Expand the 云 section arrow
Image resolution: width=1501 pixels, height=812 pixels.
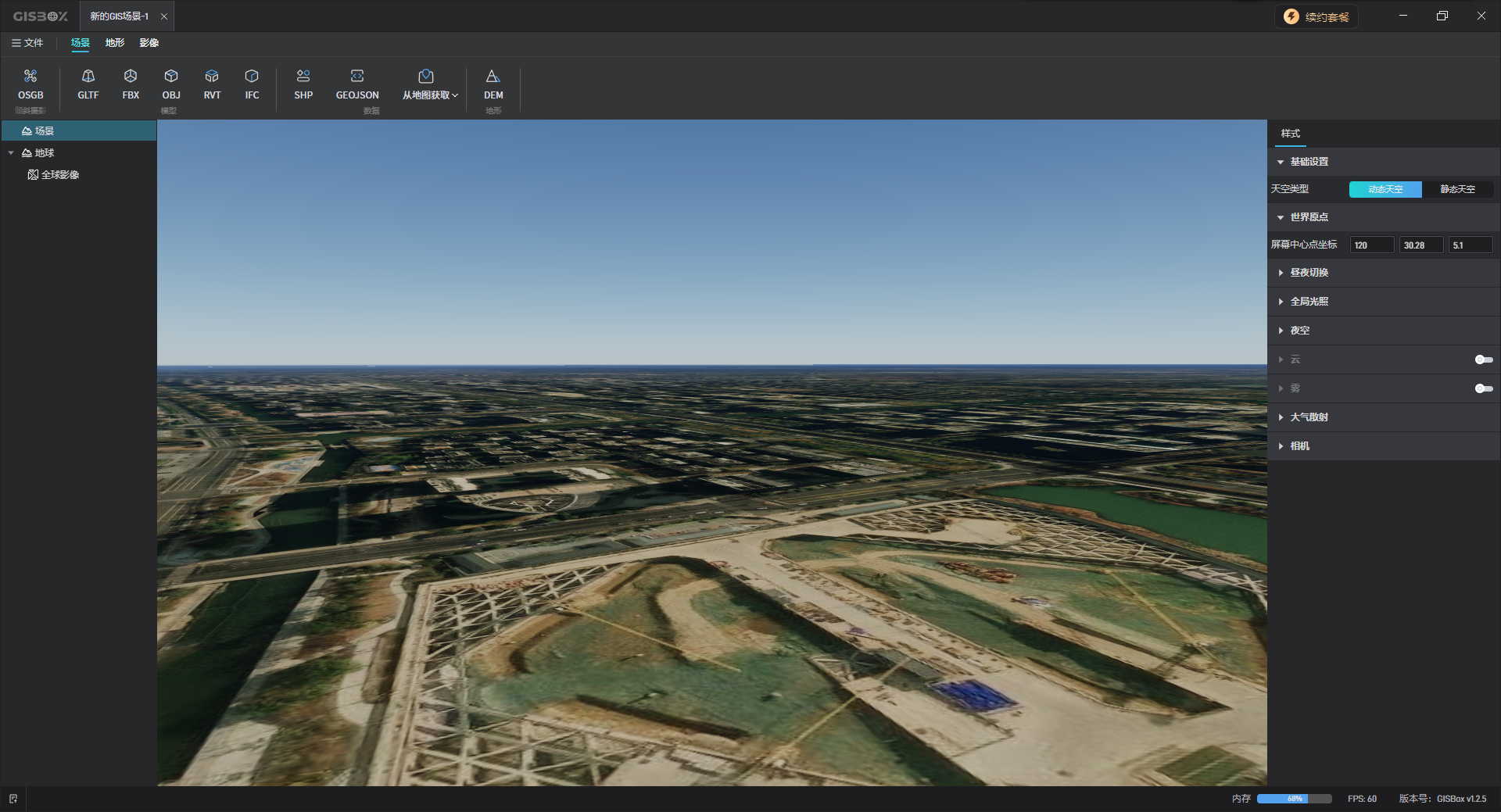[x=1281, y=359]
